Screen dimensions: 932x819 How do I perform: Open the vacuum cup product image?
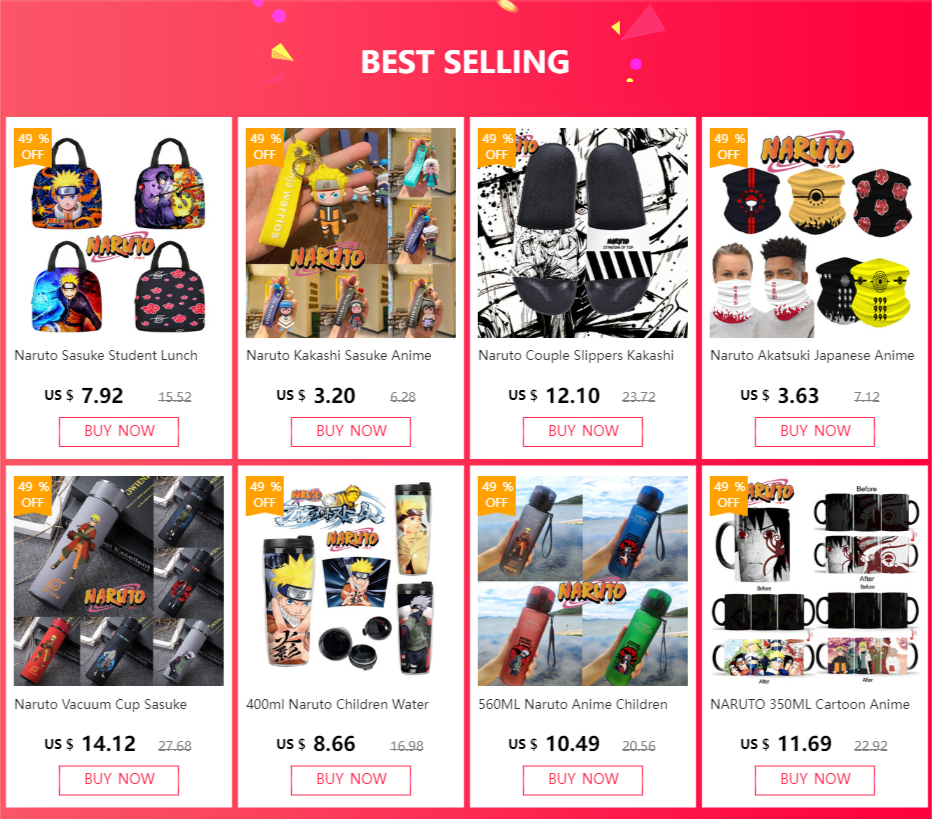point(119,581)
